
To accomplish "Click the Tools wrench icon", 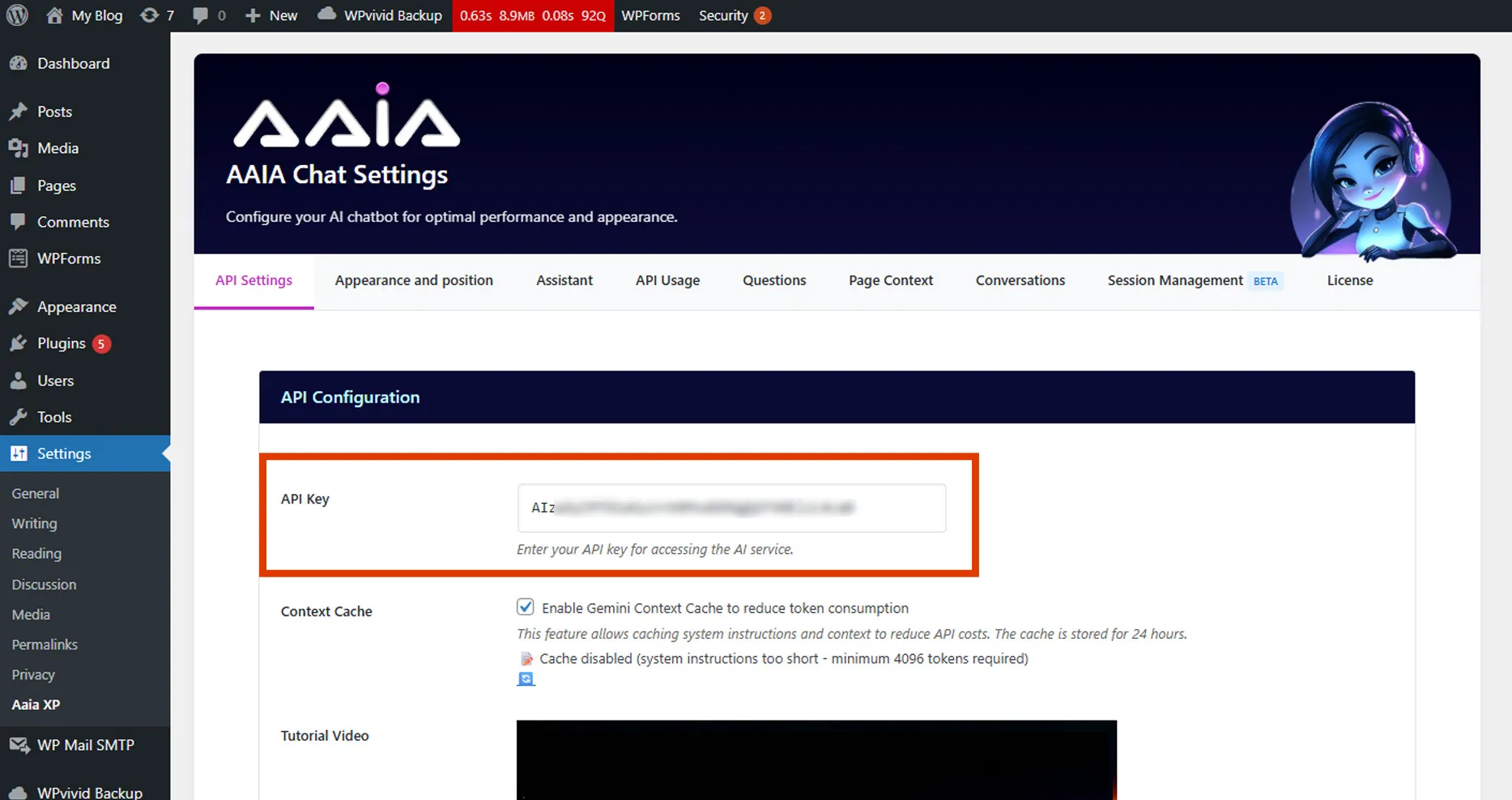I will tap(18, 417).
